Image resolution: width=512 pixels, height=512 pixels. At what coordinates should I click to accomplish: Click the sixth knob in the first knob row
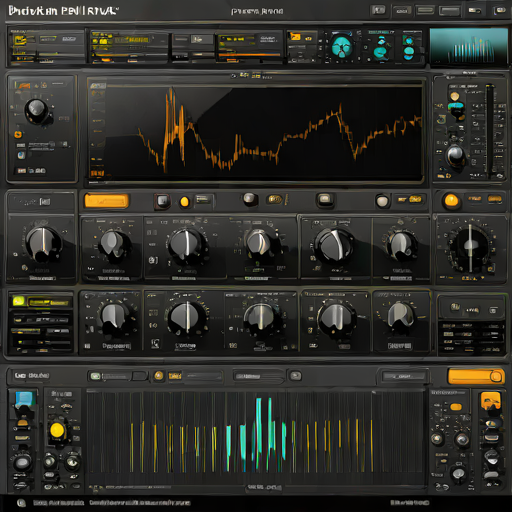[x=402, y=246]
